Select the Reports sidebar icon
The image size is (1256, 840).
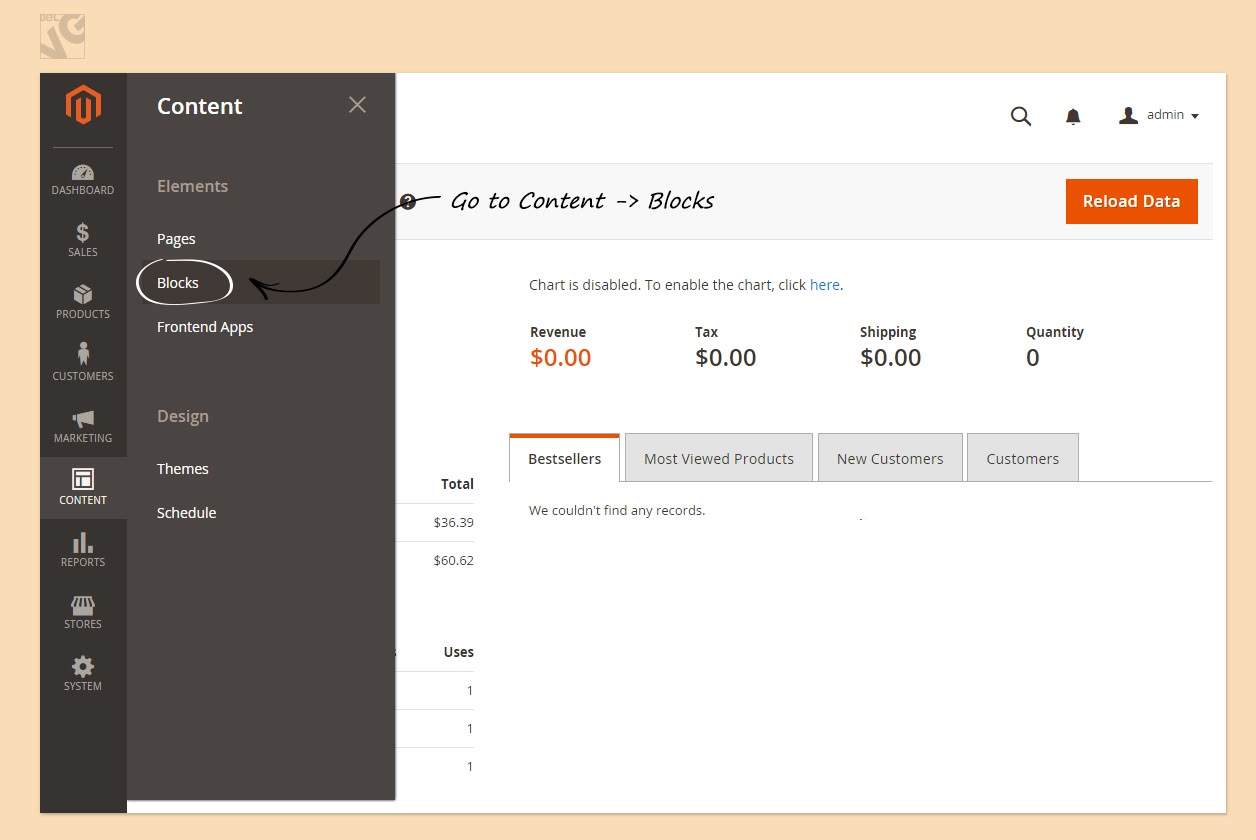pyautogui.click(x=83, y=550)
